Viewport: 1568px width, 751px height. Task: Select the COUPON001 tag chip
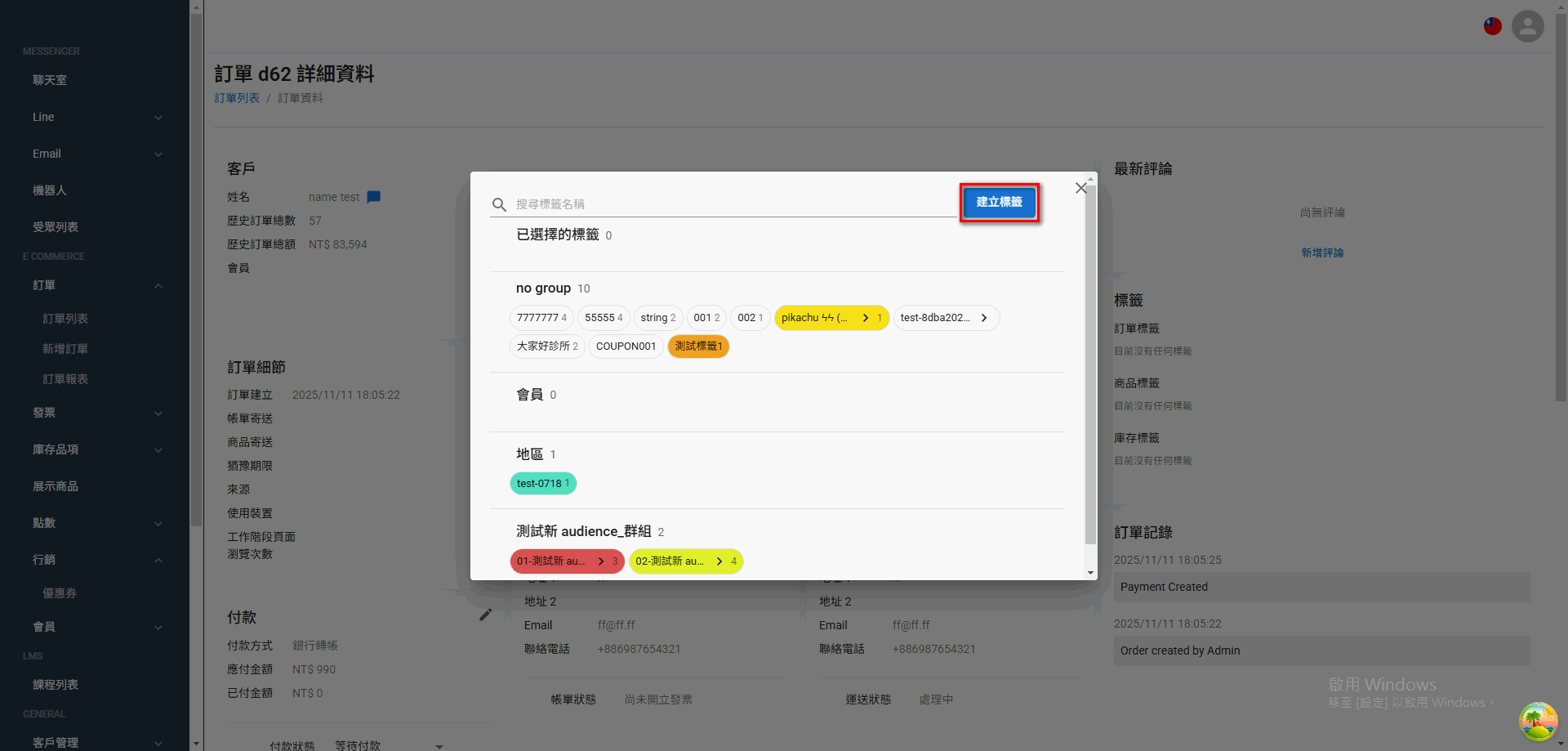pyautogui.click(x=626, y=346)
